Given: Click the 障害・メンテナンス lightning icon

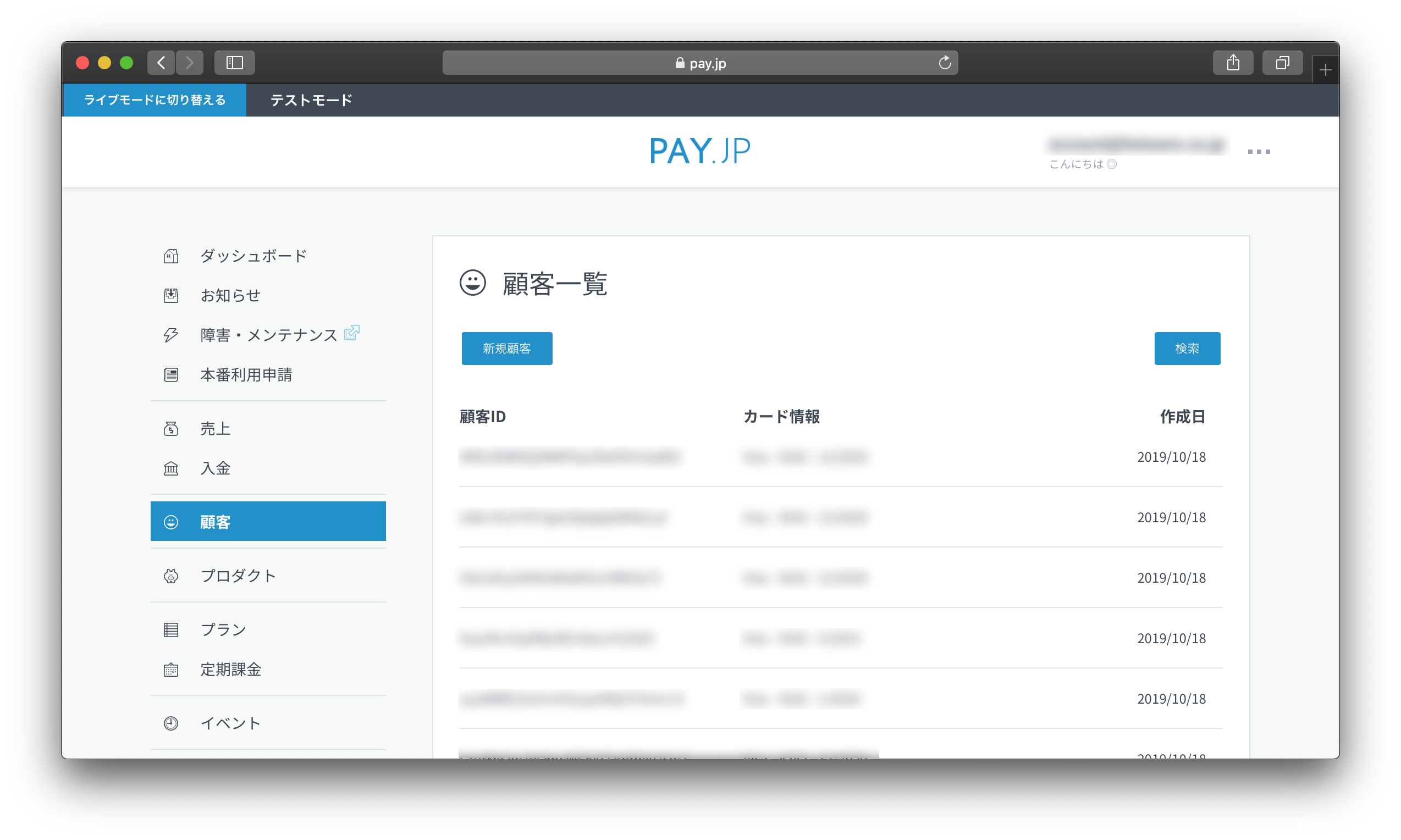Looking at the screenshot, I should point(171,335).
